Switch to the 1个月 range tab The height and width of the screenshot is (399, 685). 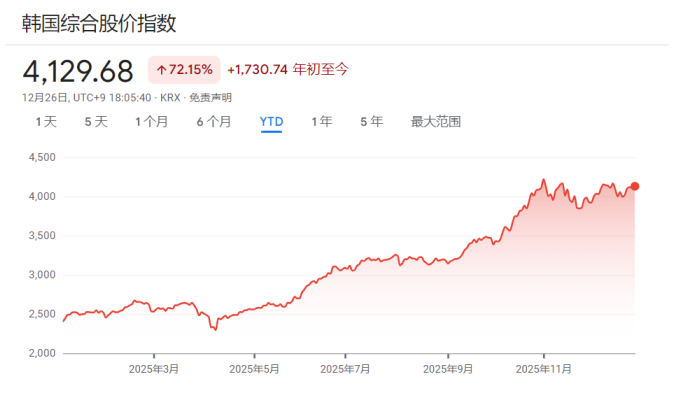pos(151,121)
